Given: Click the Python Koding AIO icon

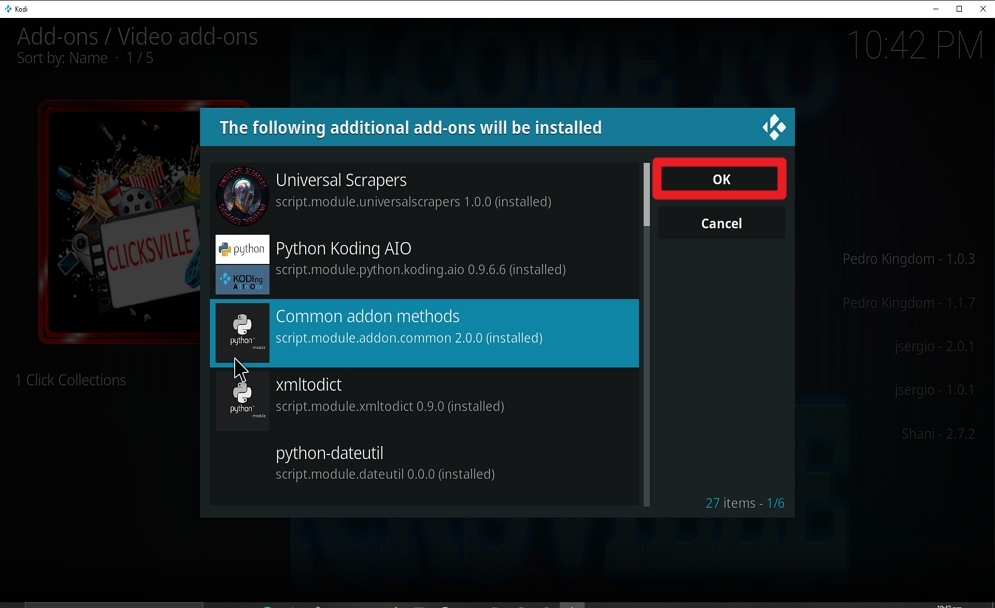Looking at the screenshot, I should [242, 265].
